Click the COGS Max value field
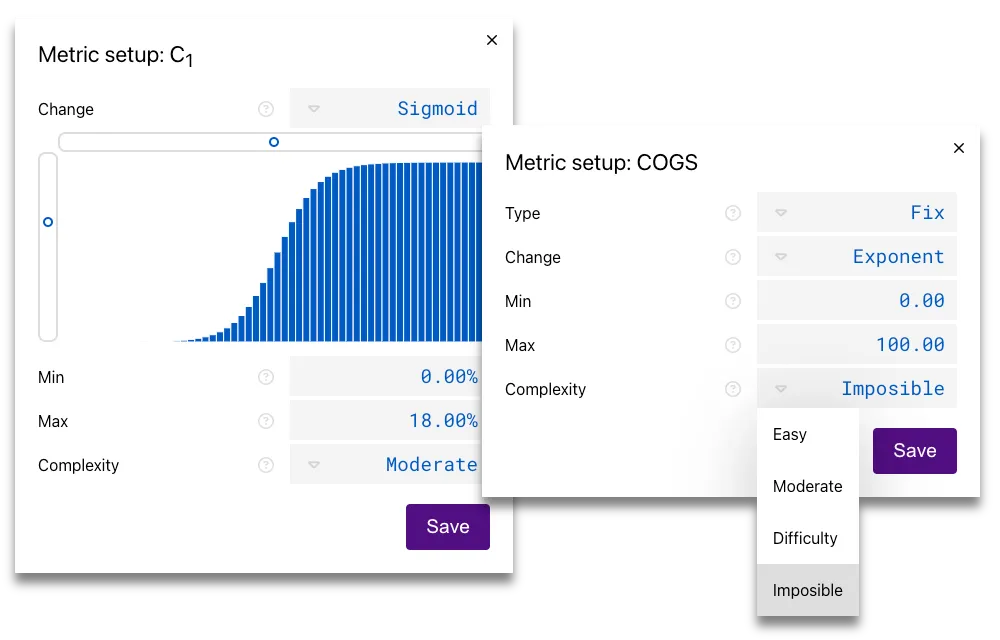Image resolution: width=1000 pixels, height=640 pixels. point(857,345)
